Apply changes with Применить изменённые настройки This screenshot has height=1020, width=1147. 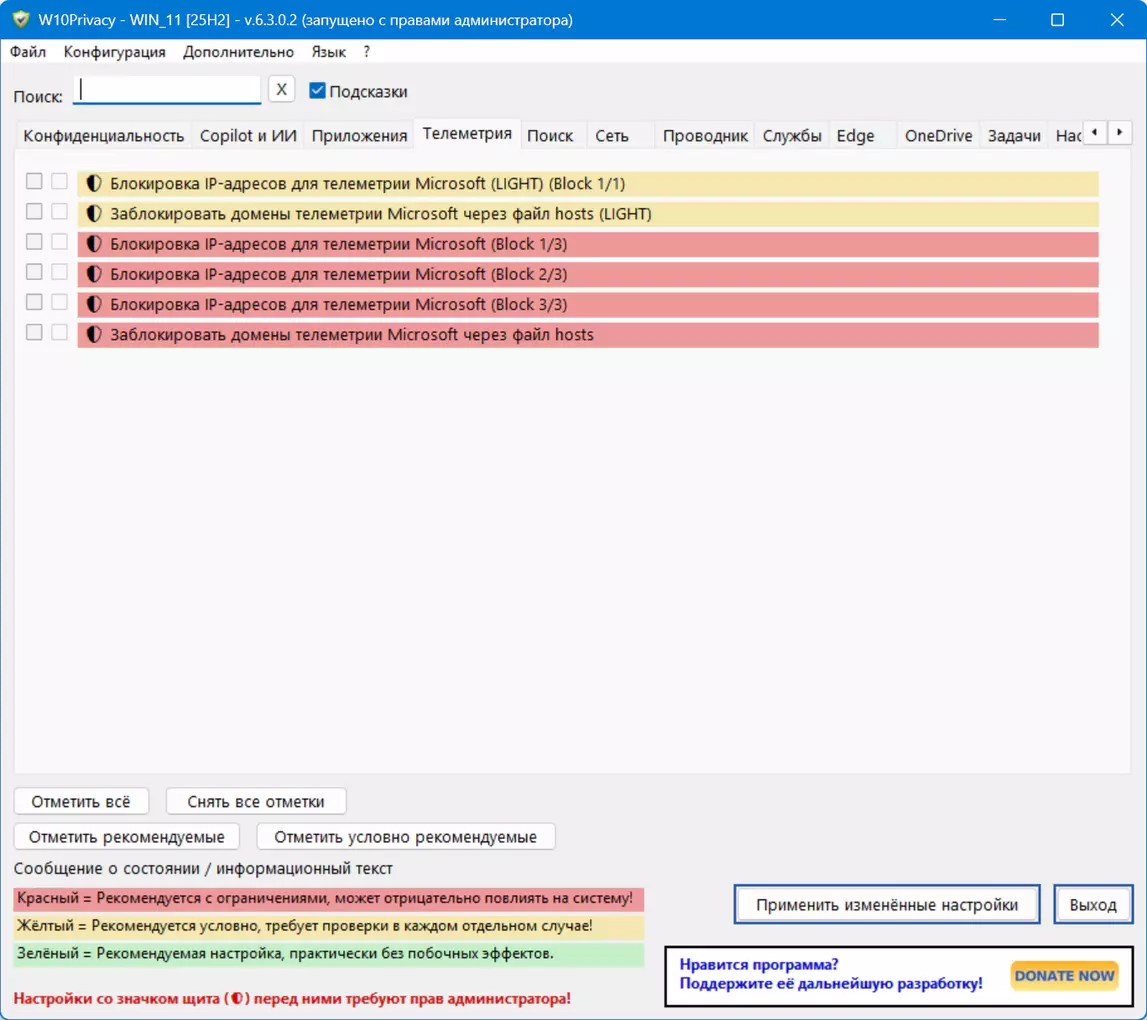887,904
